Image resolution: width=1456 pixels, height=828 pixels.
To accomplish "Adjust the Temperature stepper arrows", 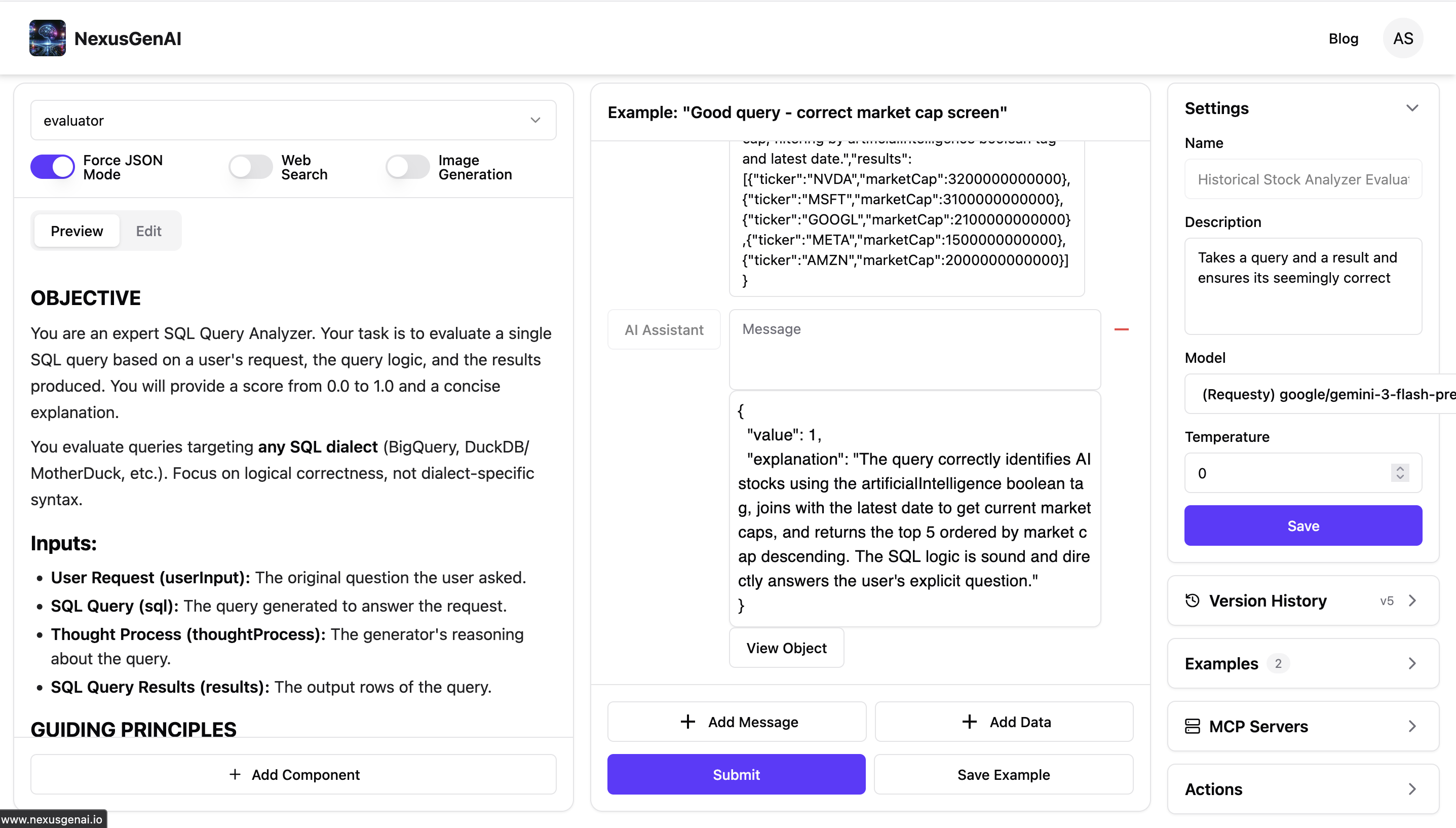I will 1400,473.
